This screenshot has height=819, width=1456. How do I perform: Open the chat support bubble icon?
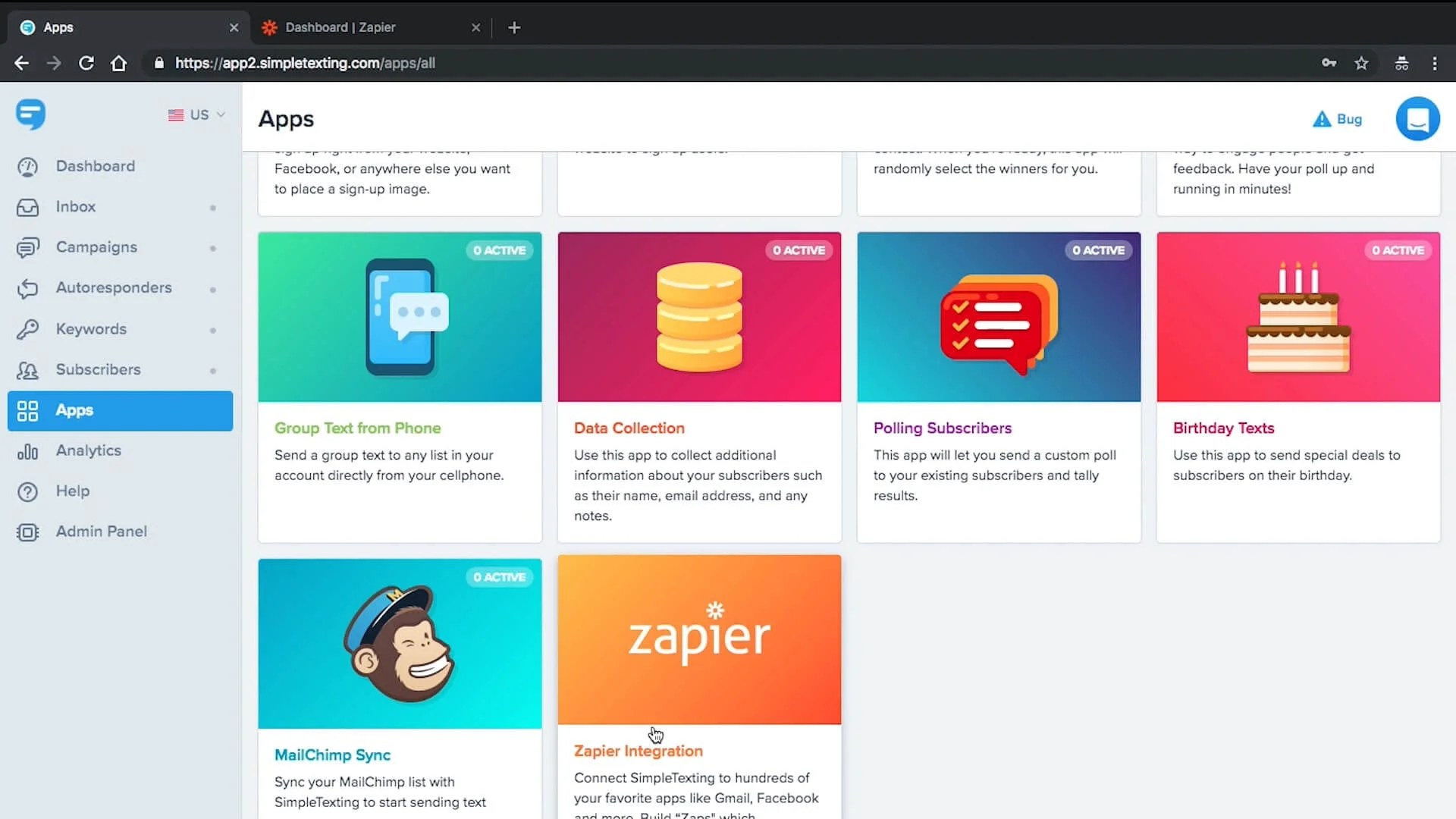pos(1417,119)
